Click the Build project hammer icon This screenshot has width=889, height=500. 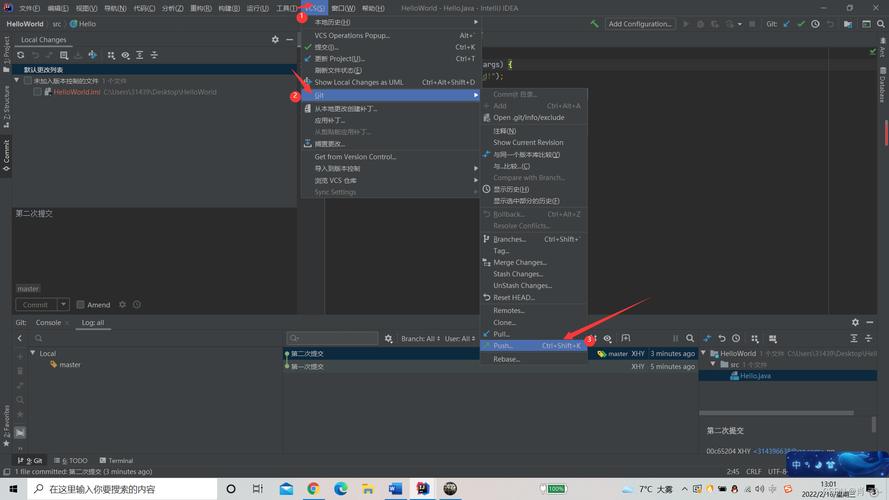point(594,24)
